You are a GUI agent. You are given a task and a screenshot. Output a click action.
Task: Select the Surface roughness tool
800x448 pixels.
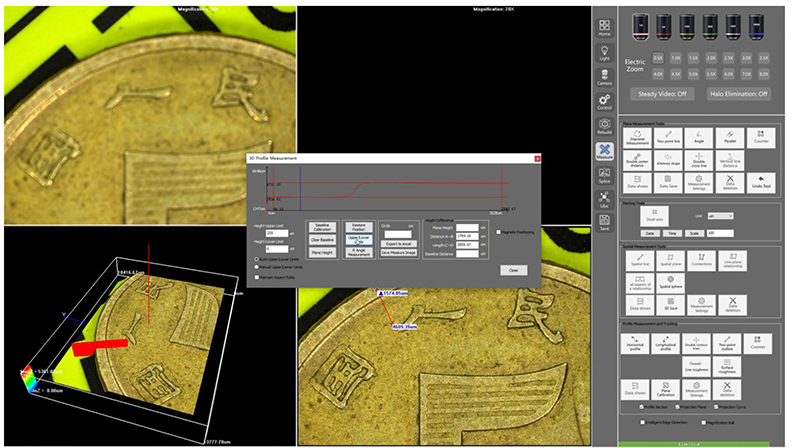(727, 366)
